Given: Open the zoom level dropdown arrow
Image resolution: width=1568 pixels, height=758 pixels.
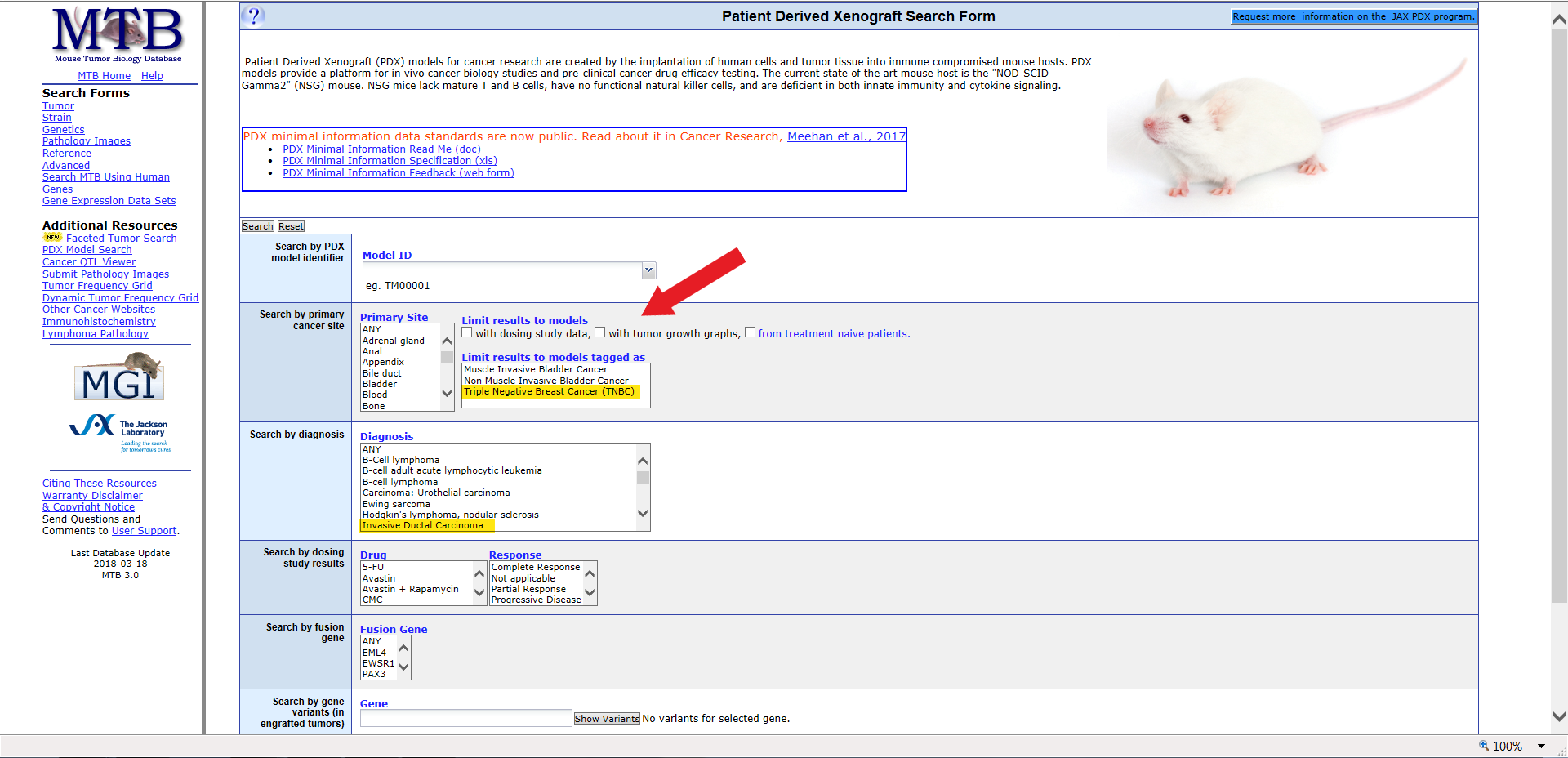Looking at the screenshot, I should point(1542,746).
